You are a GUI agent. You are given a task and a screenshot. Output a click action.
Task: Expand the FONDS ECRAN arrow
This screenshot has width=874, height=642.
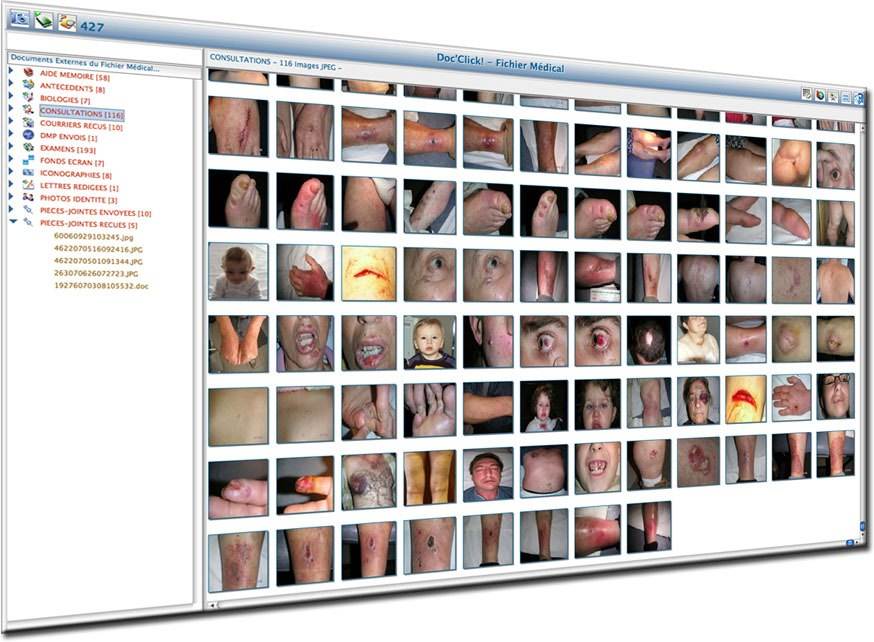tap(11, 159)
